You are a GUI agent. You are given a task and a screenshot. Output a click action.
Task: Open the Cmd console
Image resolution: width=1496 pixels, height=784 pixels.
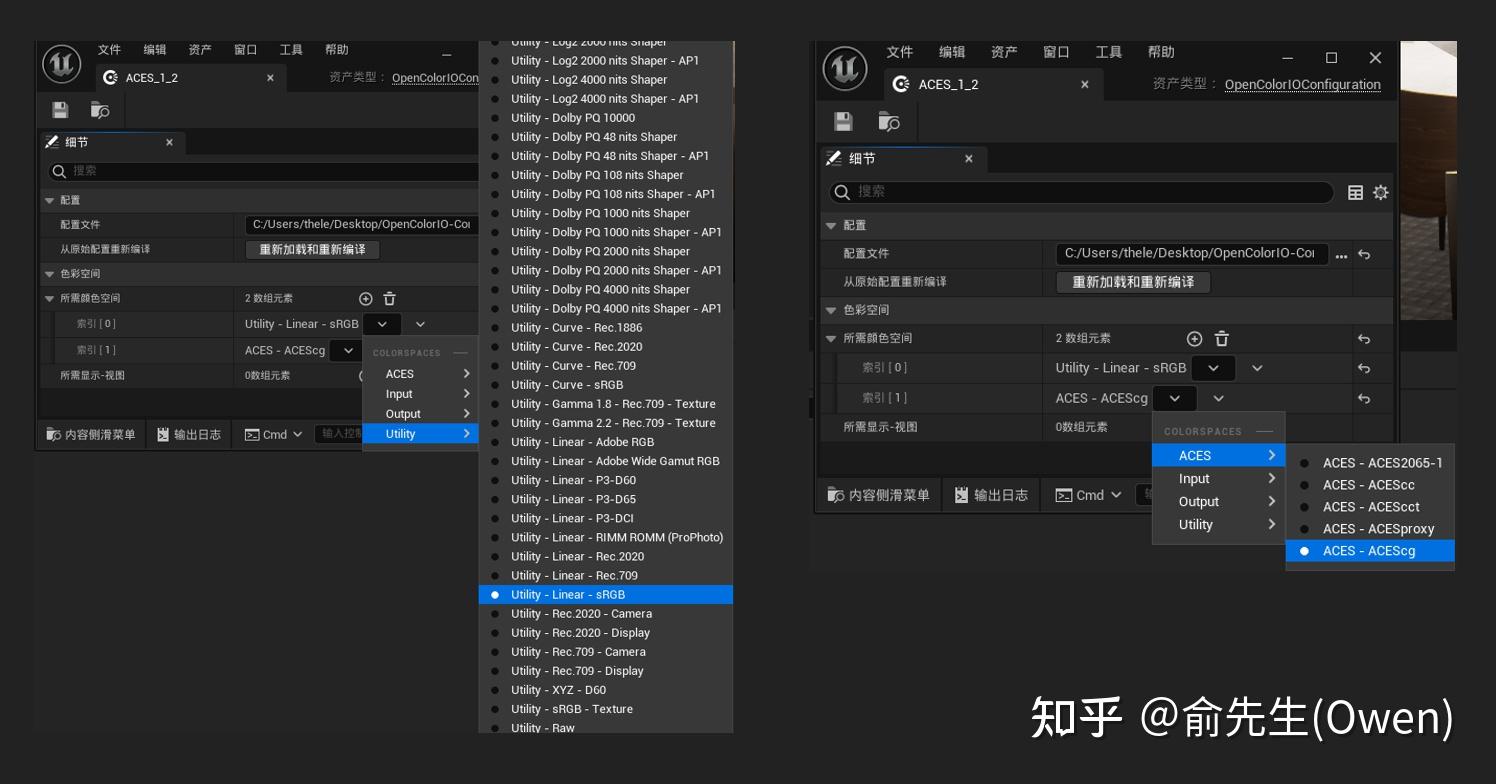click(1086, 495)
